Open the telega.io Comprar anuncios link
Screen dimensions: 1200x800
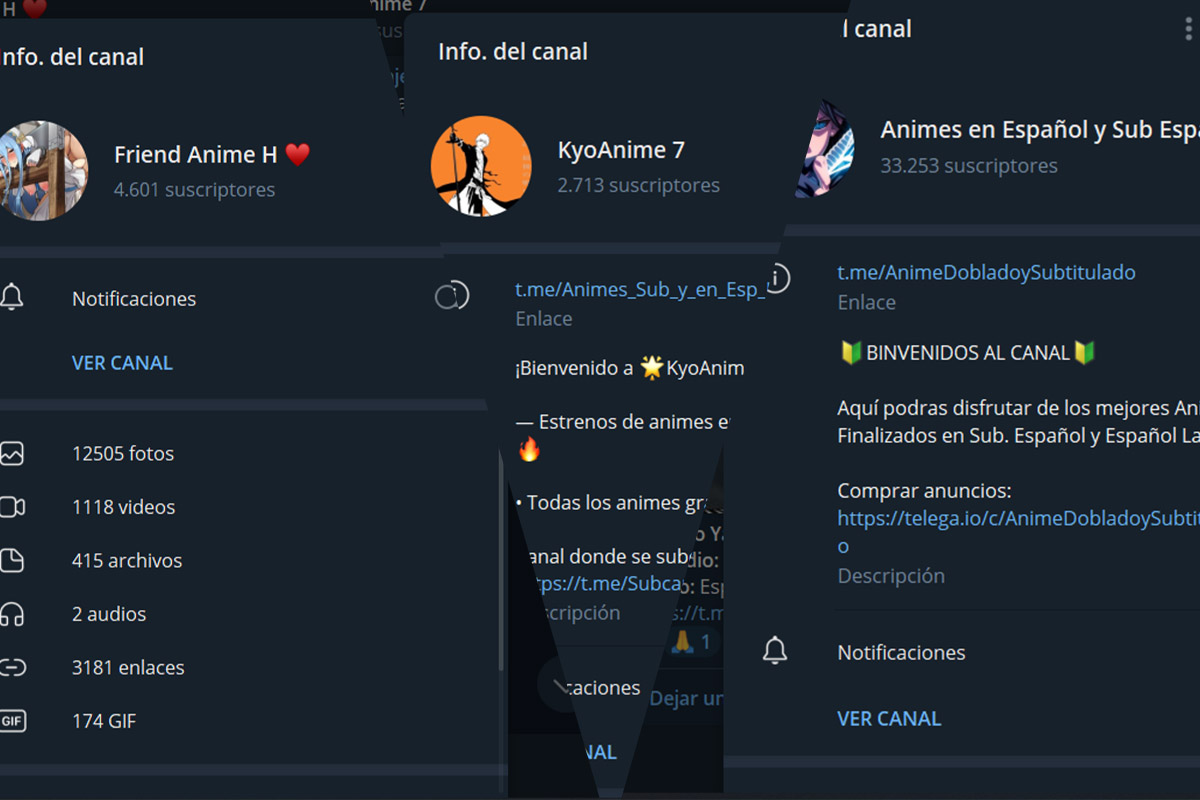pyautogui.click(x=1018, y=531)
